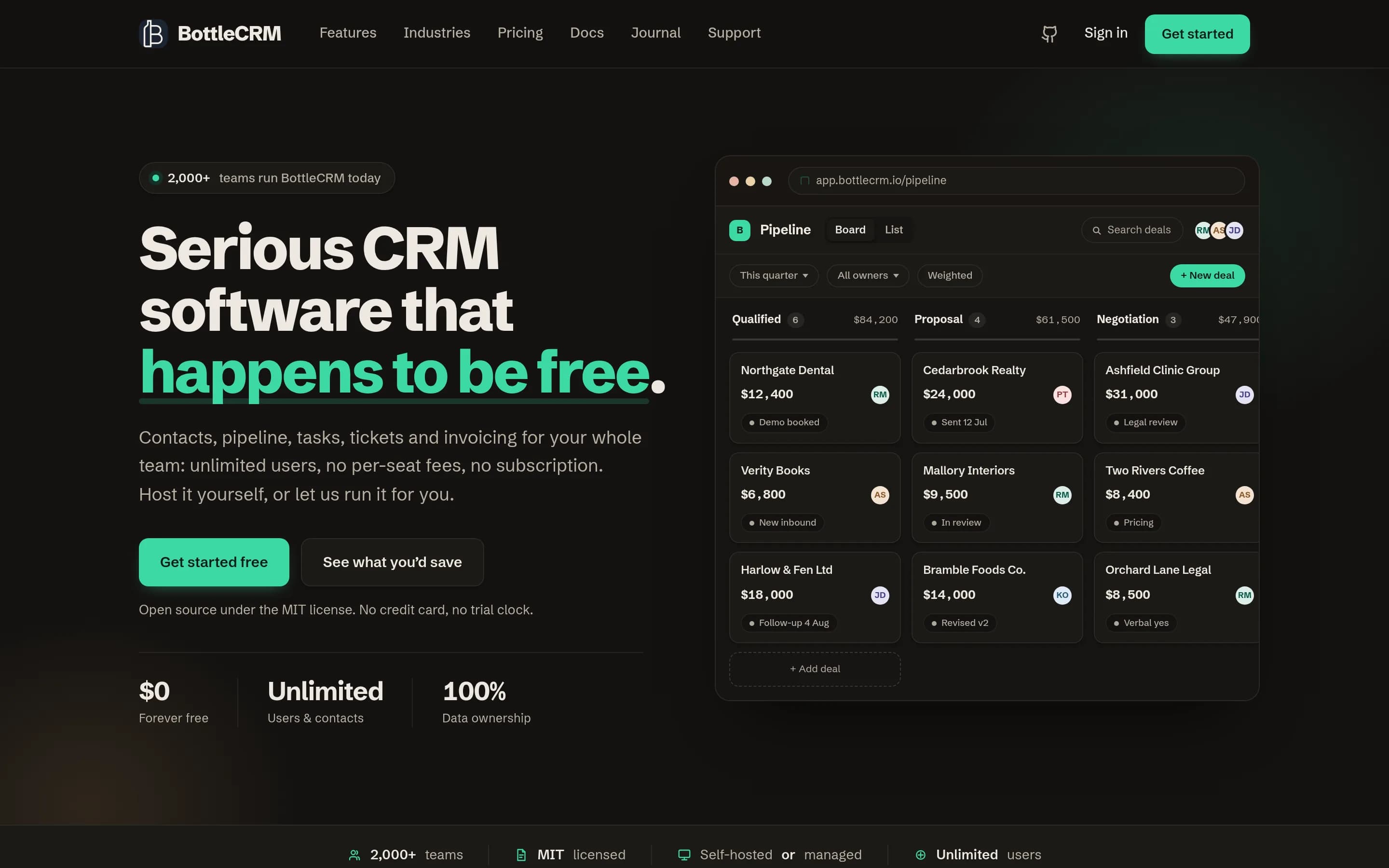Viewport: 1389px width, 868px height.
Task: Click the JD owner avatar on Ashfield Clinic Group
Action: pyautogui.click(x=1244, y=394)
